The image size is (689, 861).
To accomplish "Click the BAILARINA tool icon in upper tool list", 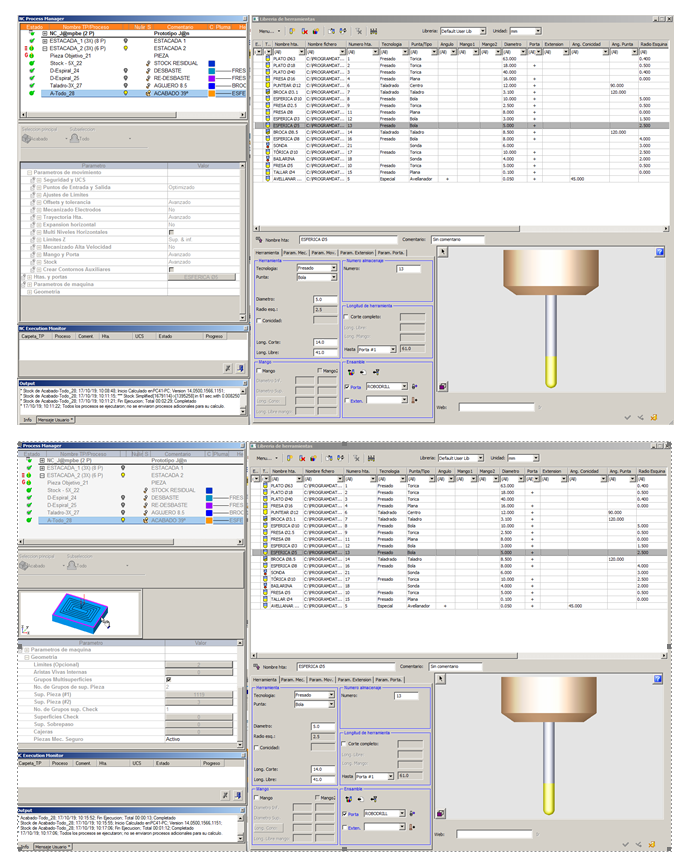I will pos(268,159).
